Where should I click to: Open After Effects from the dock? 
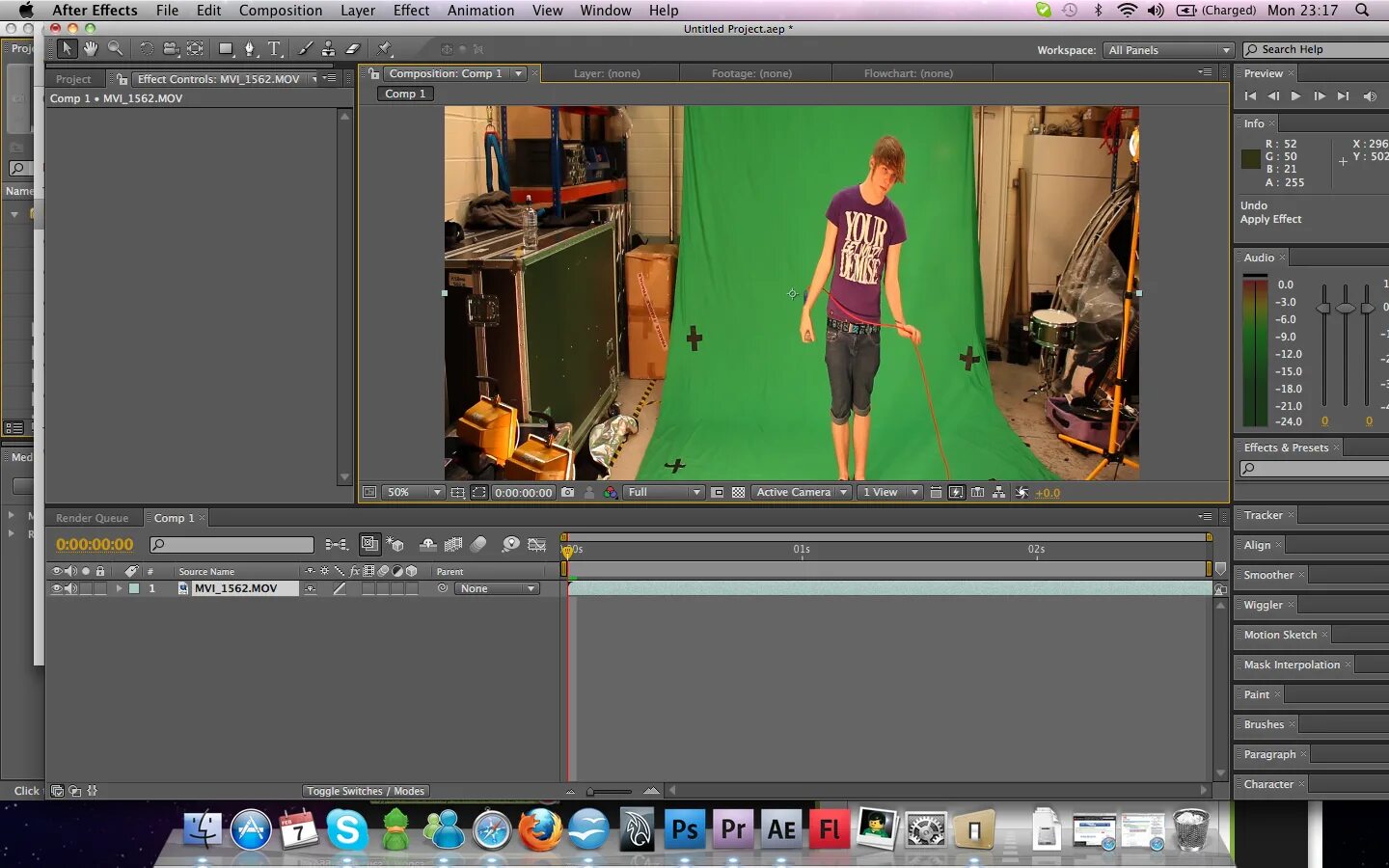point(781,829)
